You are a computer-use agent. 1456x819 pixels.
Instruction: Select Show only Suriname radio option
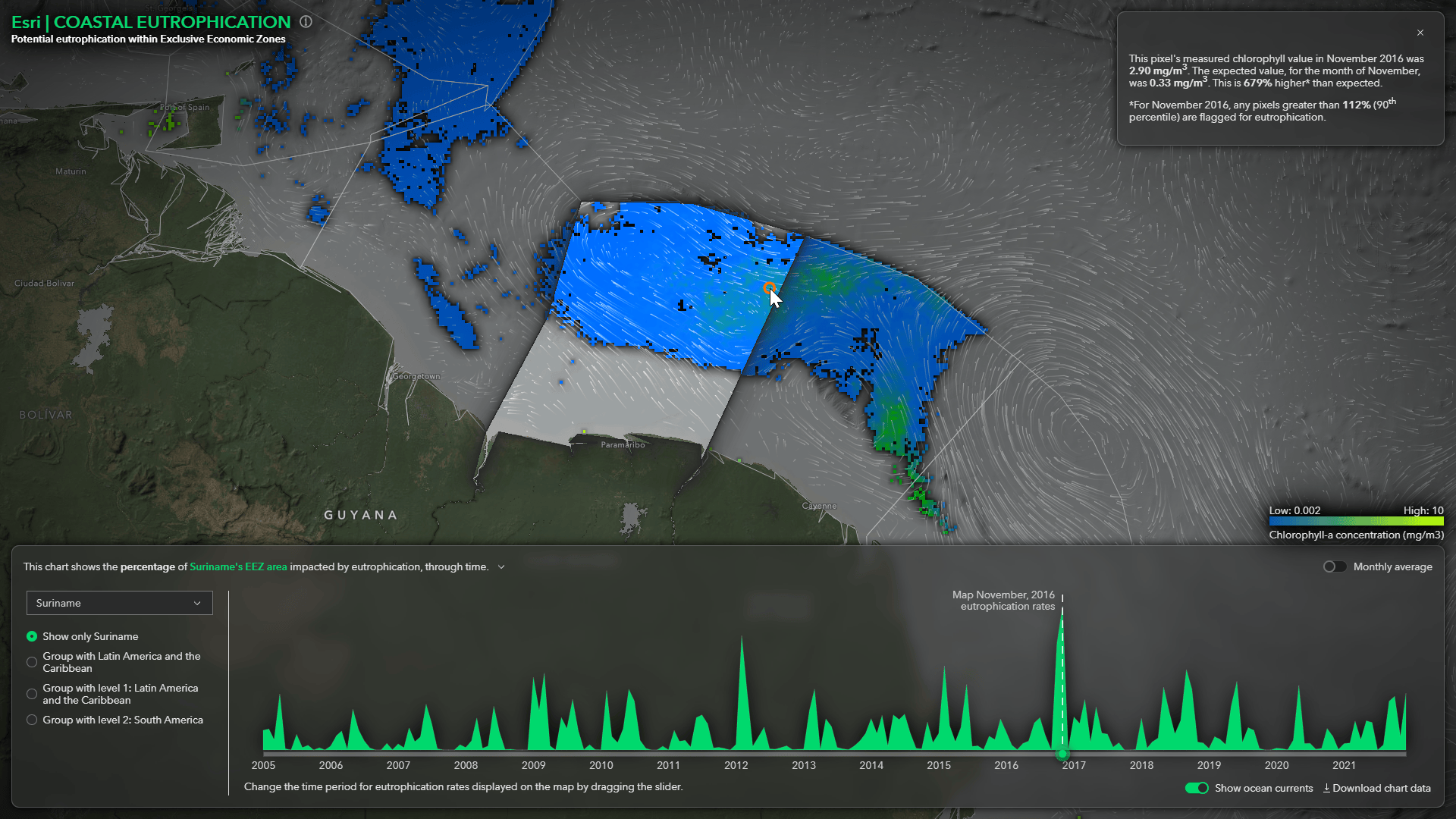click(x=32, y=636)
